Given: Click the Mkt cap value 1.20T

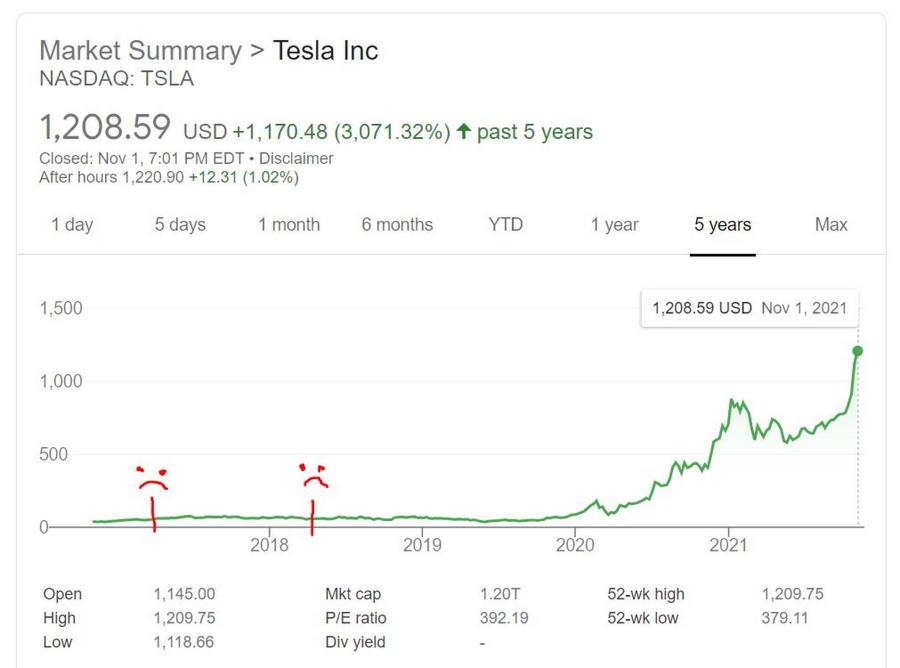Looking at the screenshot, I should (x=500, y=594).
